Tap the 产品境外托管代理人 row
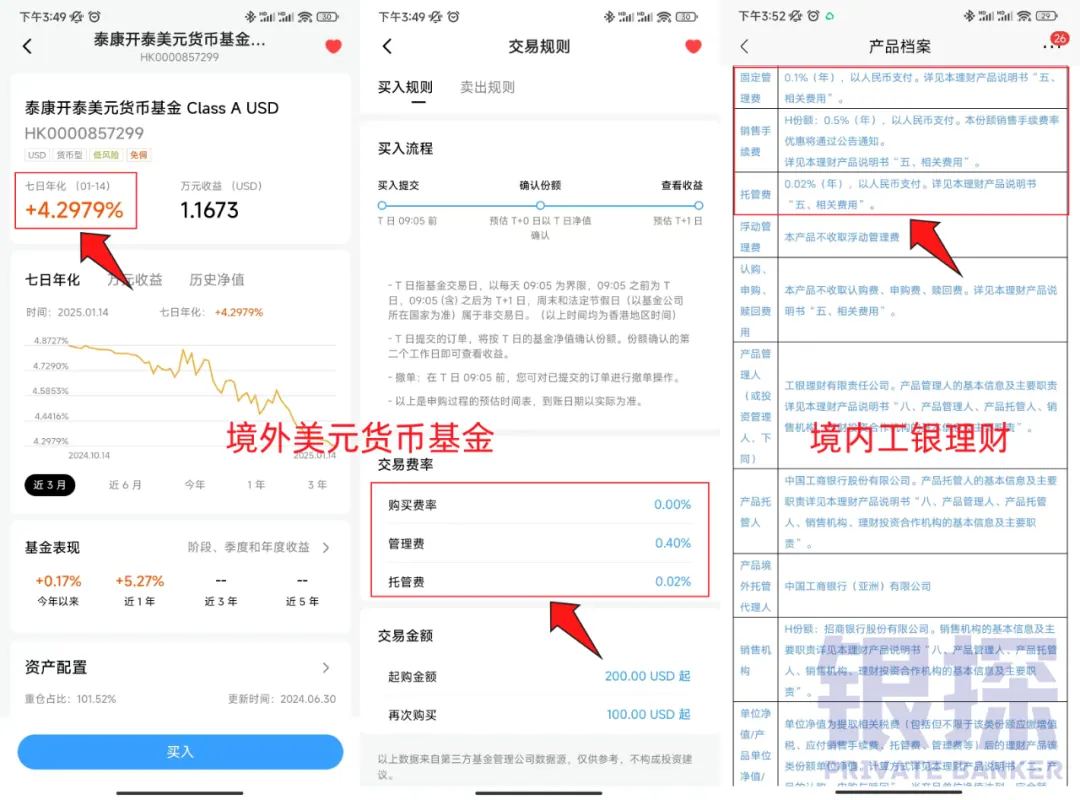 pyautogui.click(x=901, y=586)
